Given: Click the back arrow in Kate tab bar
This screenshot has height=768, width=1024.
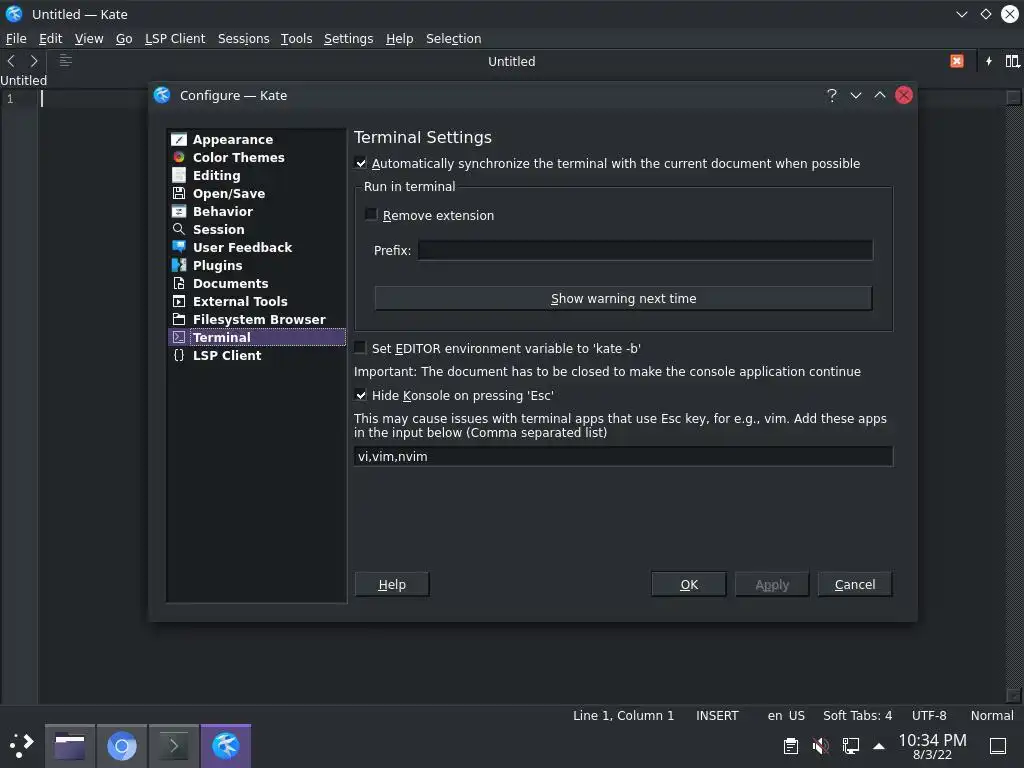Looking at the screenshot, I should click(x=11, y=61).
